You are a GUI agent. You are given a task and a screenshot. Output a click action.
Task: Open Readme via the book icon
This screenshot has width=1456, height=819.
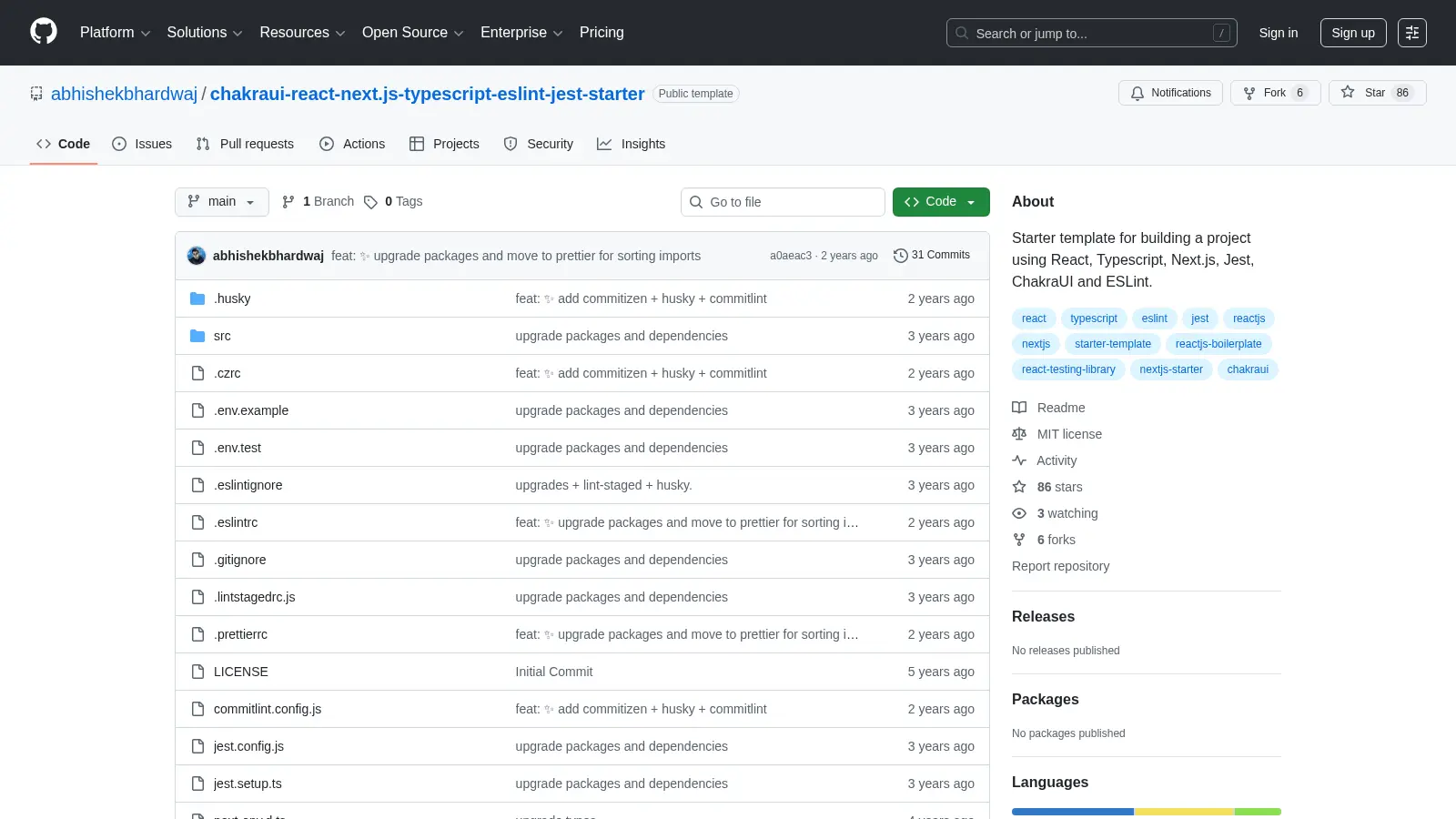[1019, 408]
